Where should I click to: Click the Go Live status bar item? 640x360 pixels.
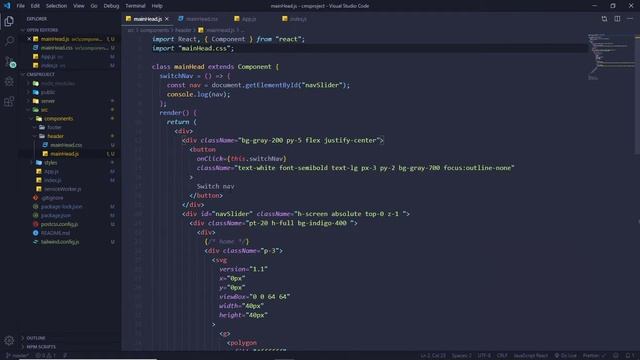(565, 356)
